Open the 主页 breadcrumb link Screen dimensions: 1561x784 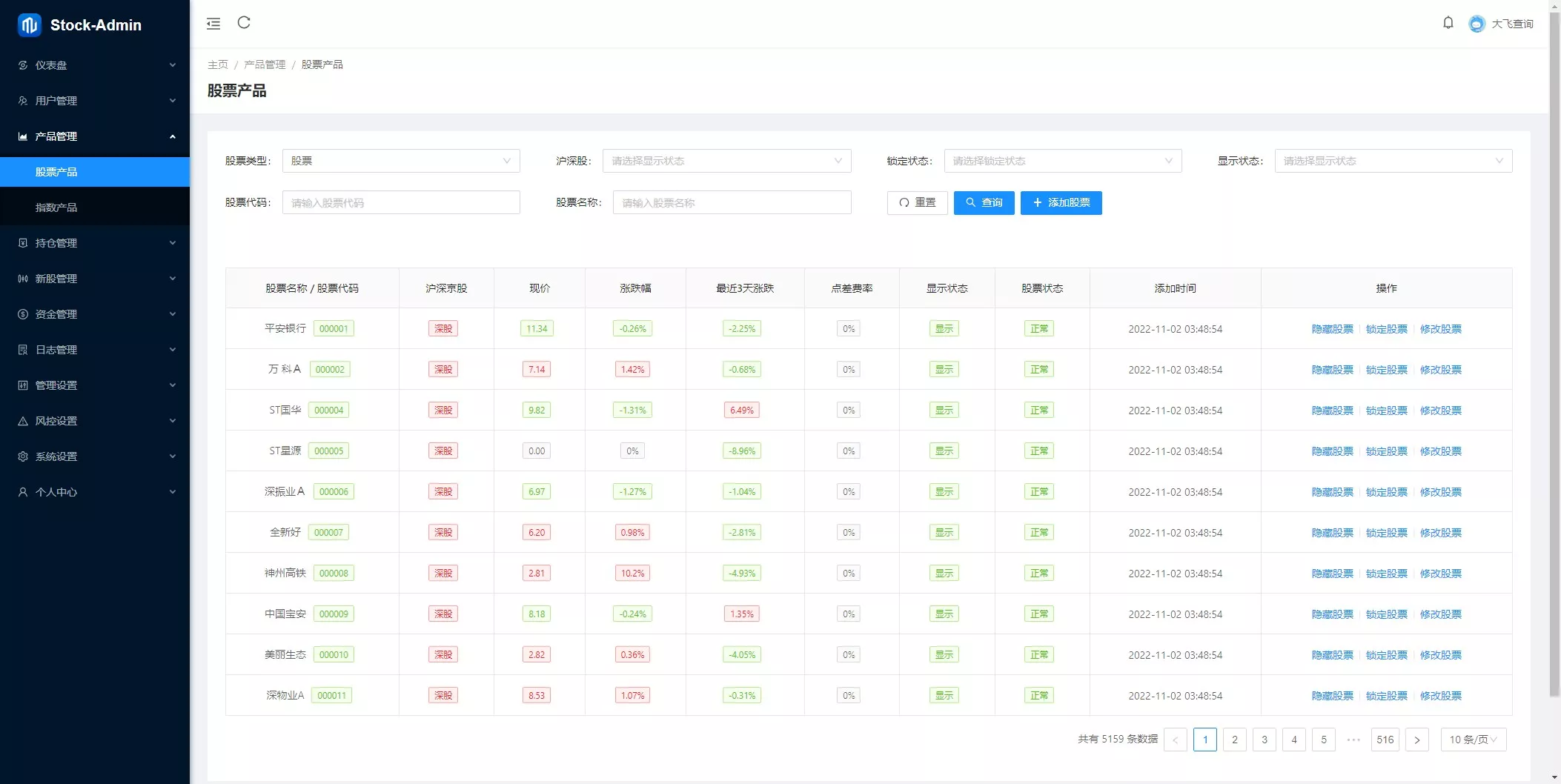point(218,64)
